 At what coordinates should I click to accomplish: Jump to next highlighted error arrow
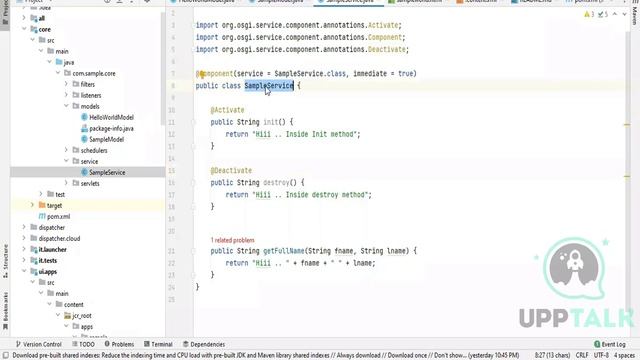point(624,14)
